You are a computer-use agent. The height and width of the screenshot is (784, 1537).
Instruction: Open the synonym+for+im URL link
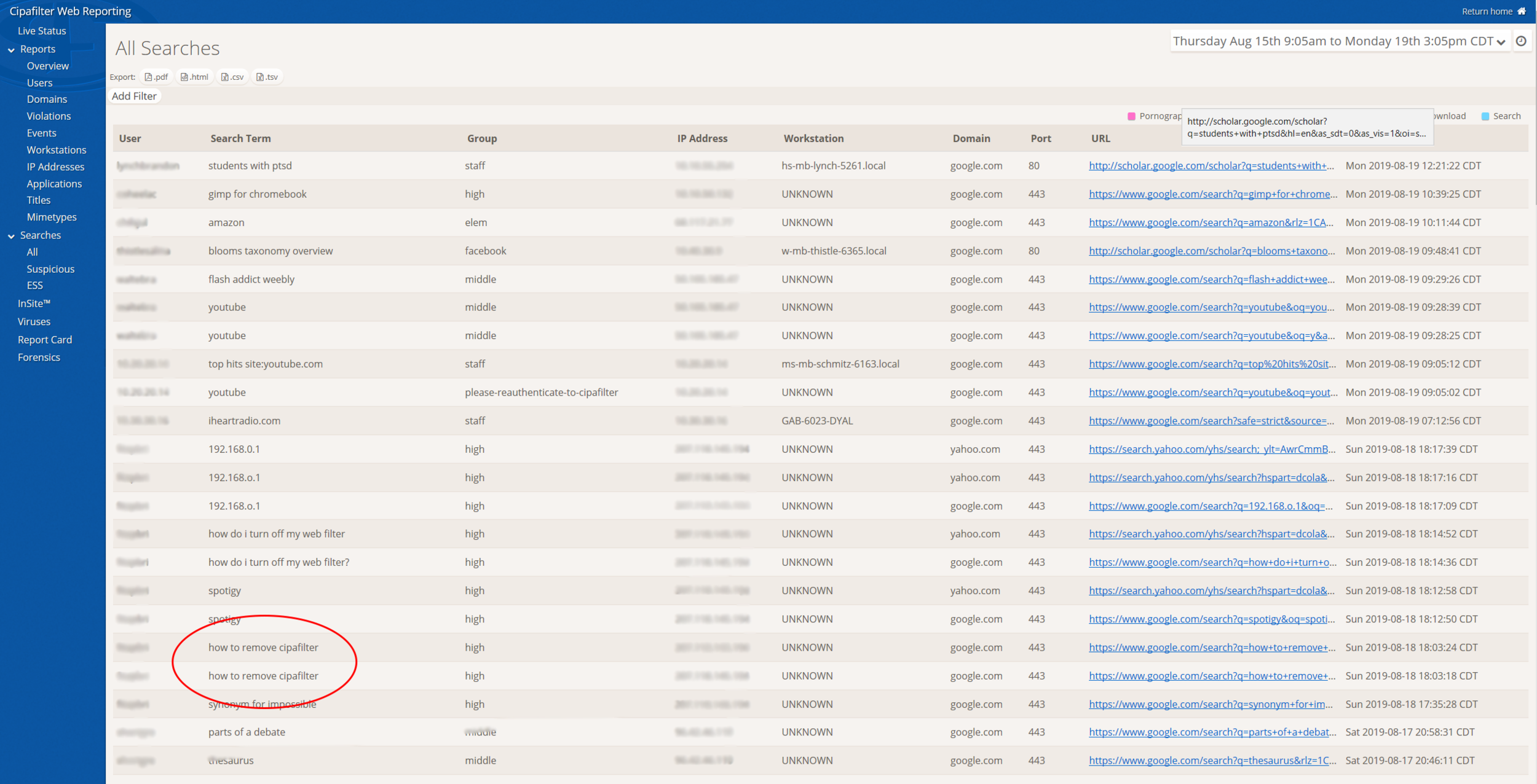[1211, 704]
